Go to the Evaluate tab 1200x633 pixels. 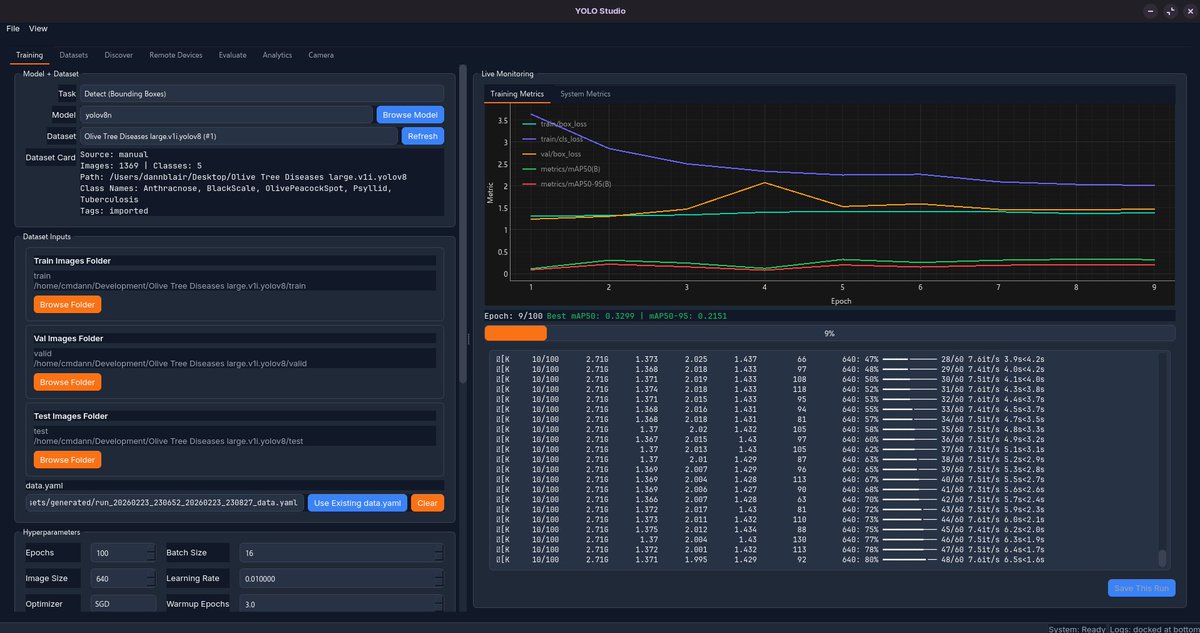(x=233, y=55)
